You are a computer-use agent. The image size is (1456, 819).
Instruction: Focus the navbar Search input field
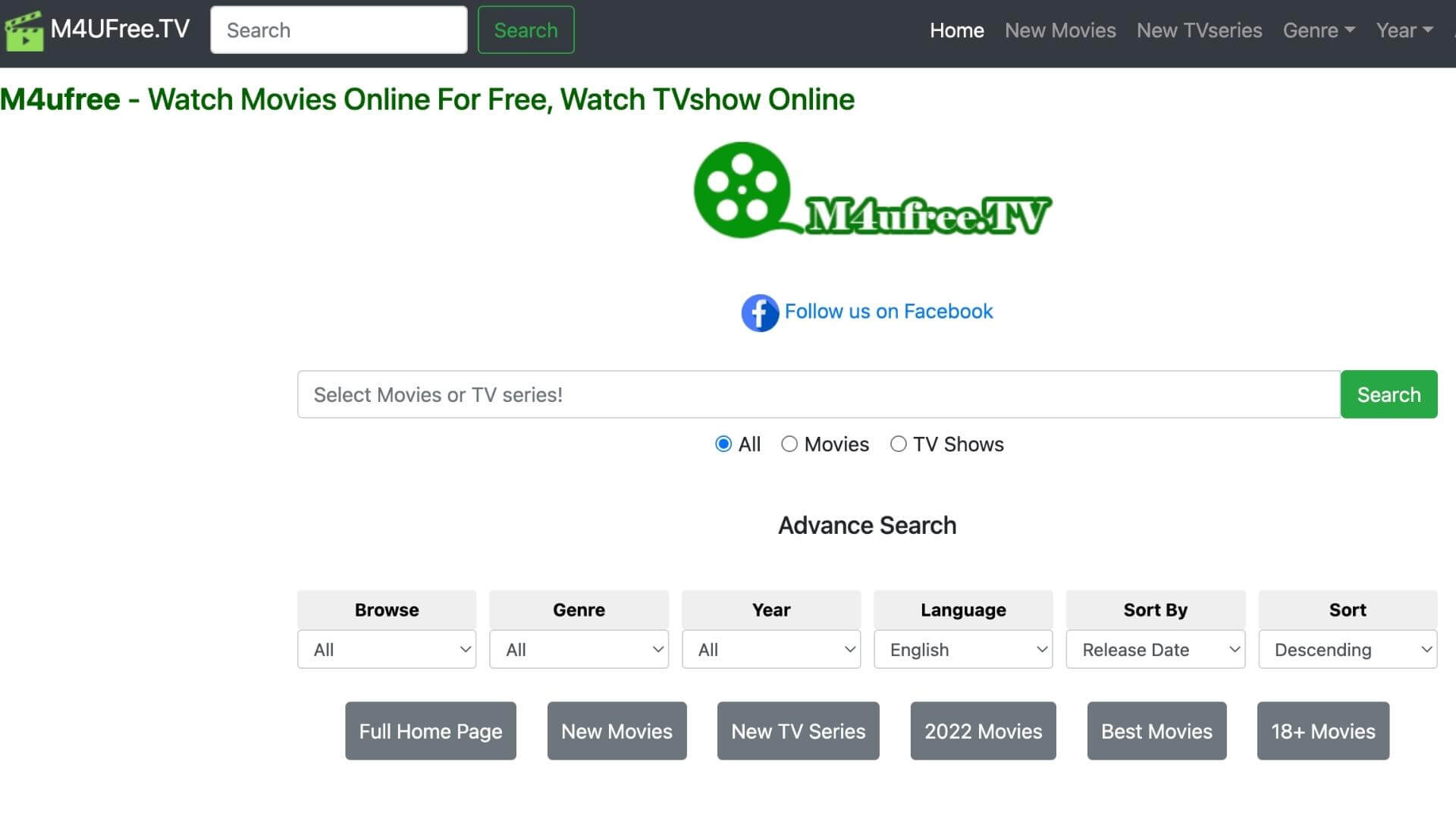[x=339, y=30]
